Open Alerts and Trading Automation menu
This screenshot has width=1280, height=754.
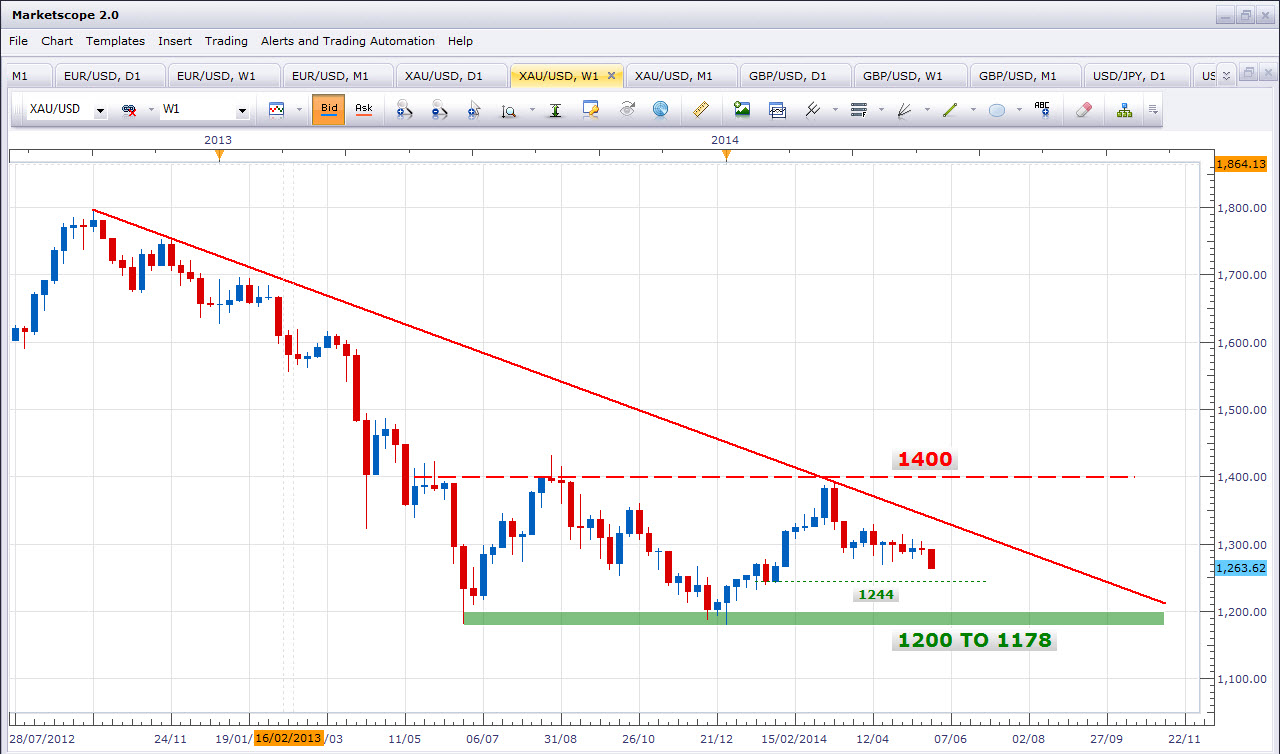(x=348, y=41)
